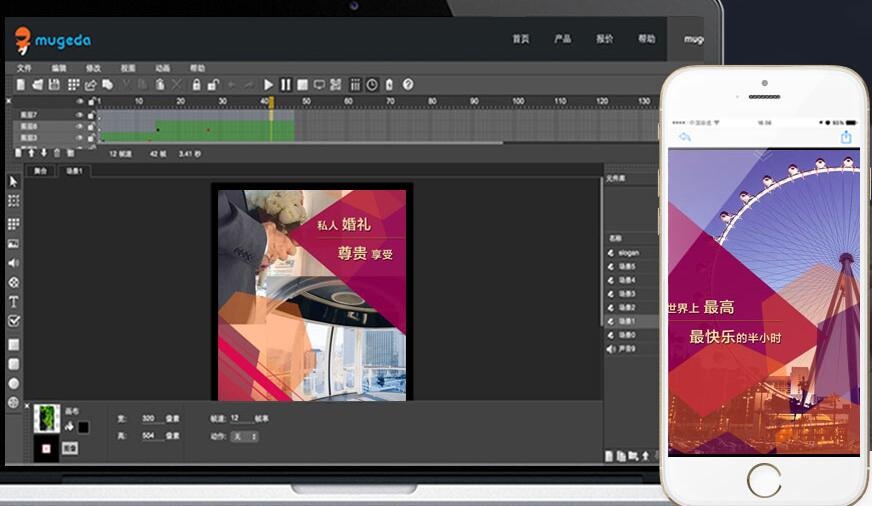
Task: Click the yellow playhead marker on the timeline
Action: pyautogui.click(x=271, y=102)
